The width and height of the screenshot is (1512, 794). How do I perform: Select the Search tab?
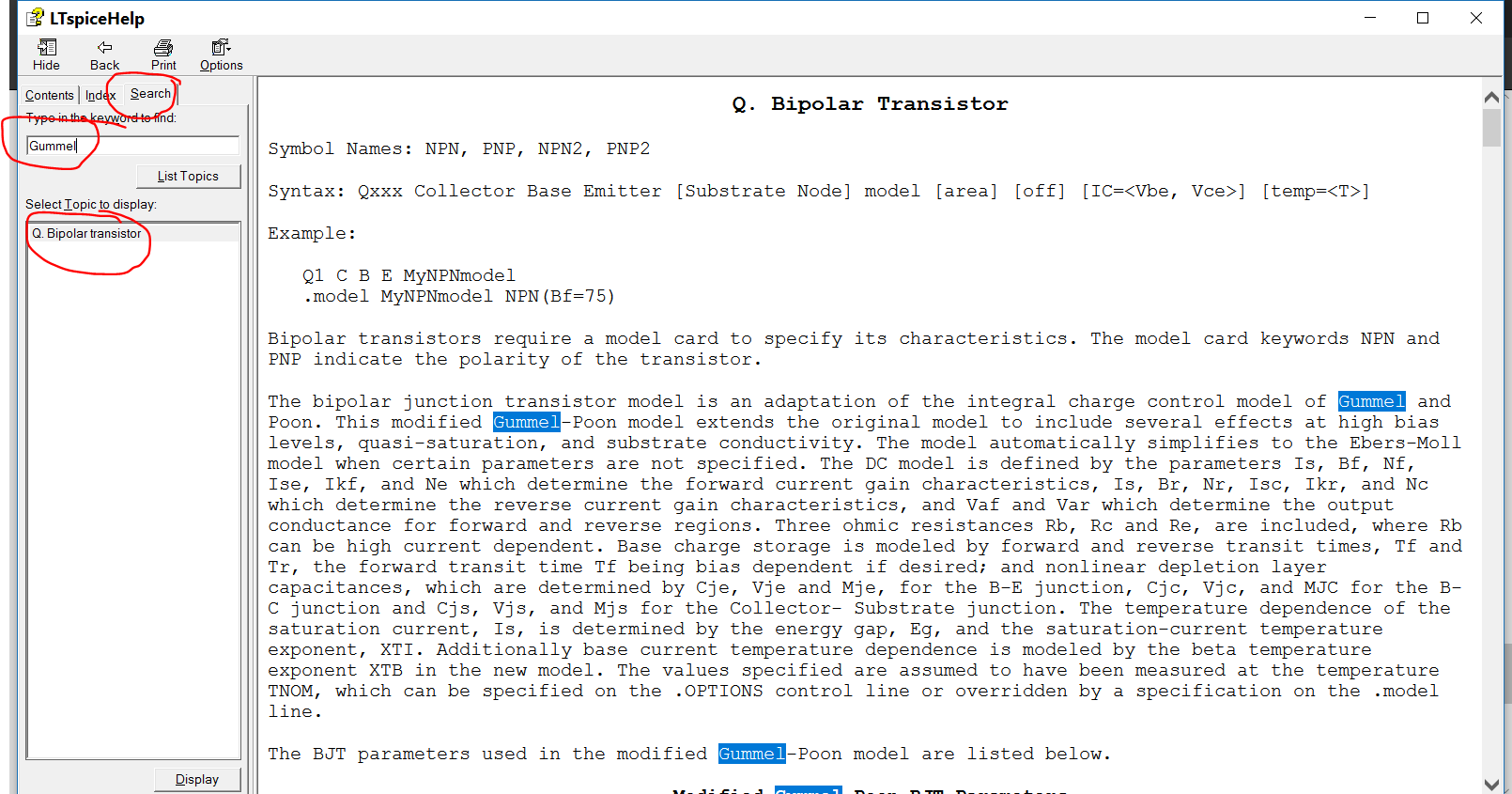point(150,94)
